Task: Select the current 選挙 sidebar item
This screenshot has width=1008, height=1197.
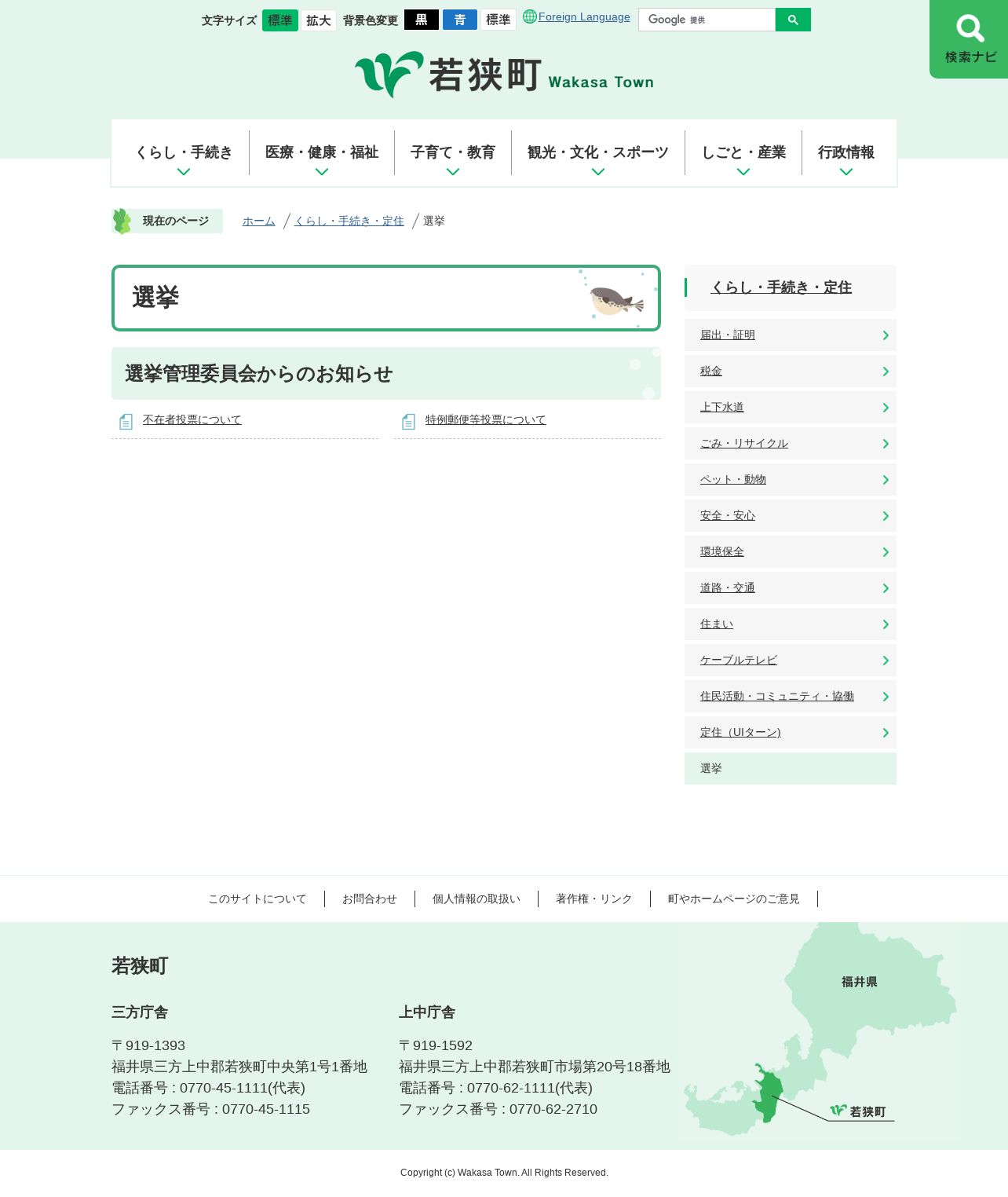Action: 791,769
